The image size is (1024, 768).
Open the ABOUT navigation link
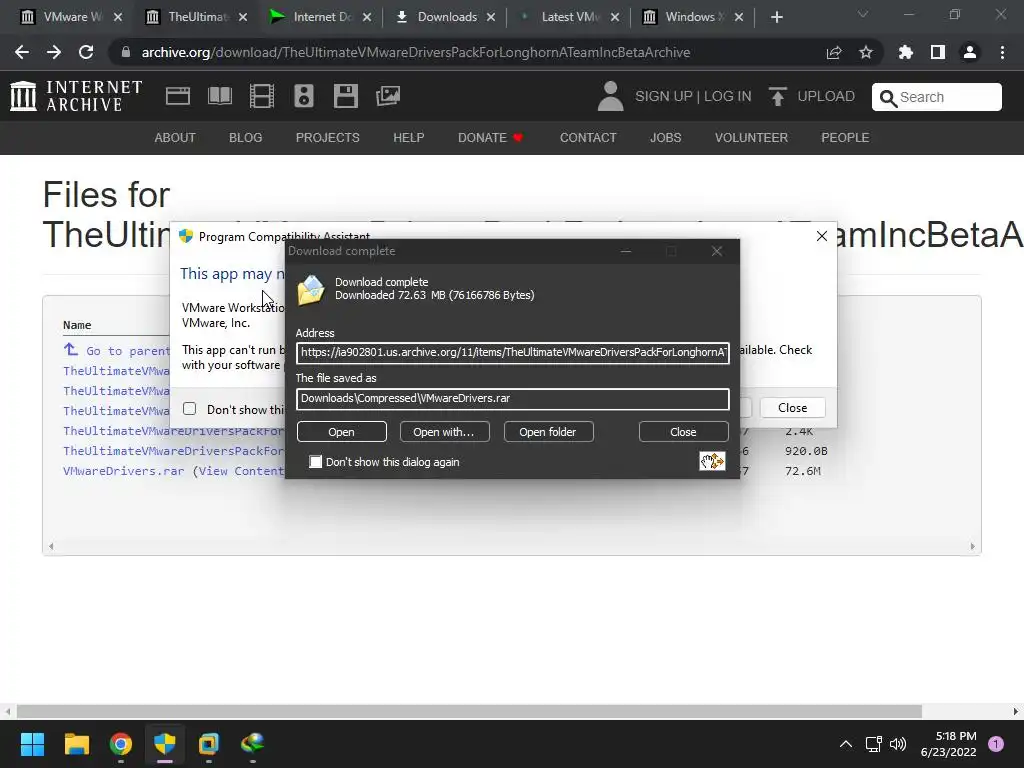175,138
